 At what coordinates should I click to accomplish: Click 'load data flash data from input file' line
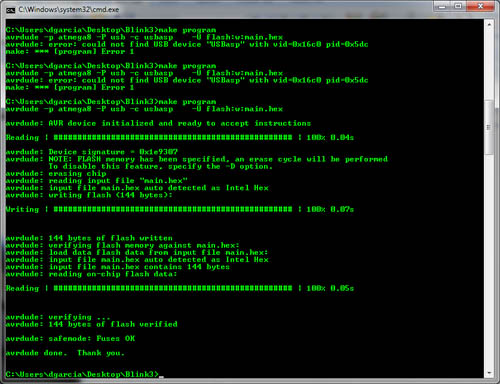click(x=137, y=252)
